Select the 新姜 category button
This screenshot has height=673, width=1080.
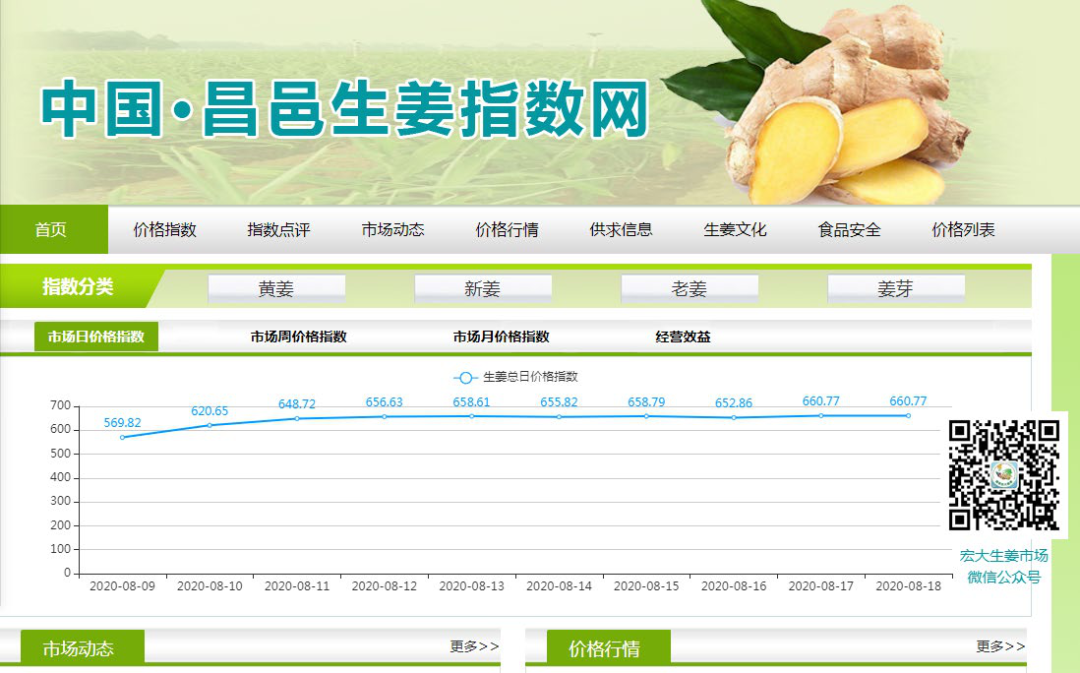[x=483, y=288]
